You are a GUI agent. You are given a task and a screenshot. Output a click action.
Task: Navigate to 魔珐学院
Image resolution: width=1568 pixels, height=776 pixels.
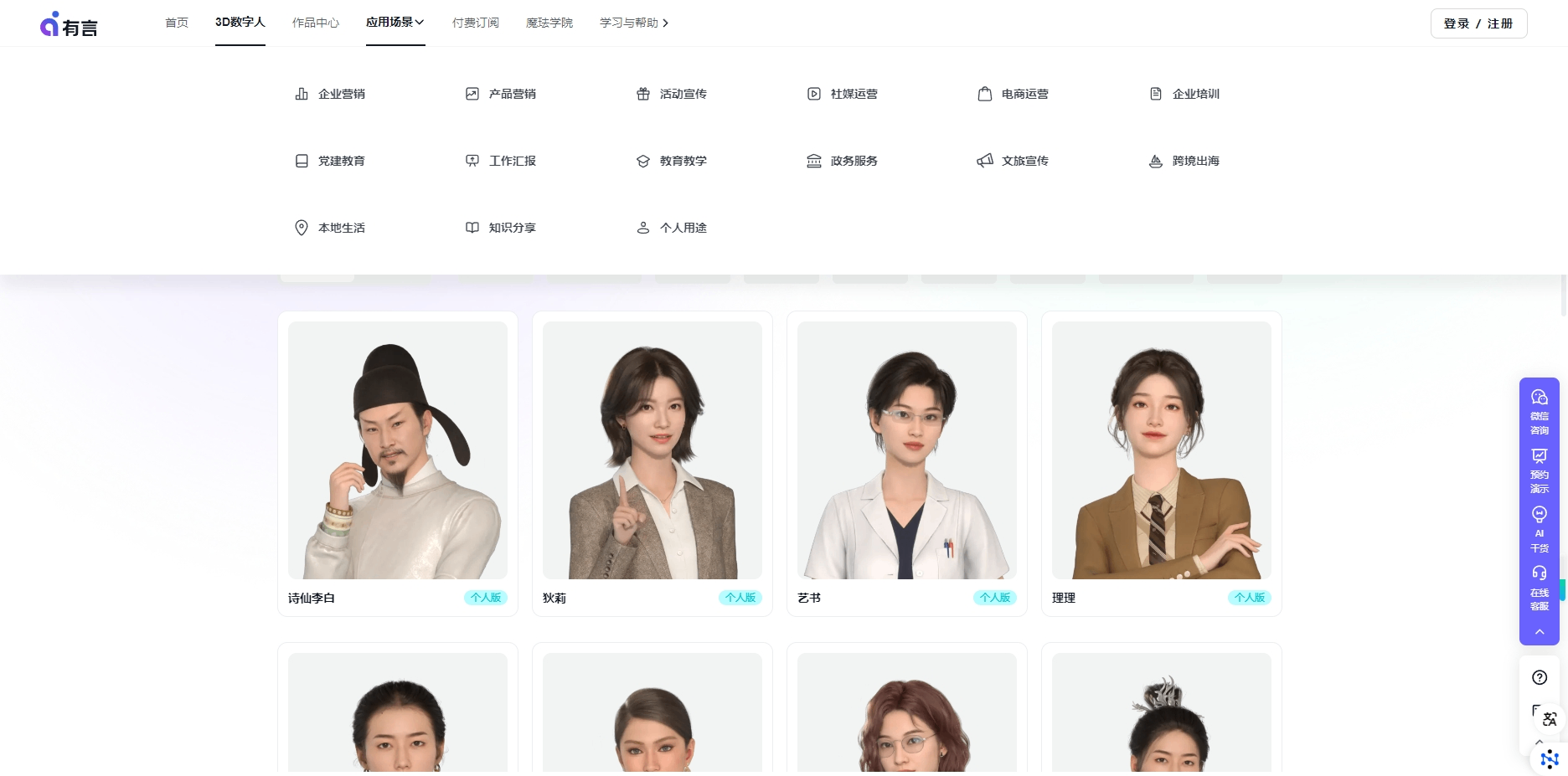click(549, 23)
